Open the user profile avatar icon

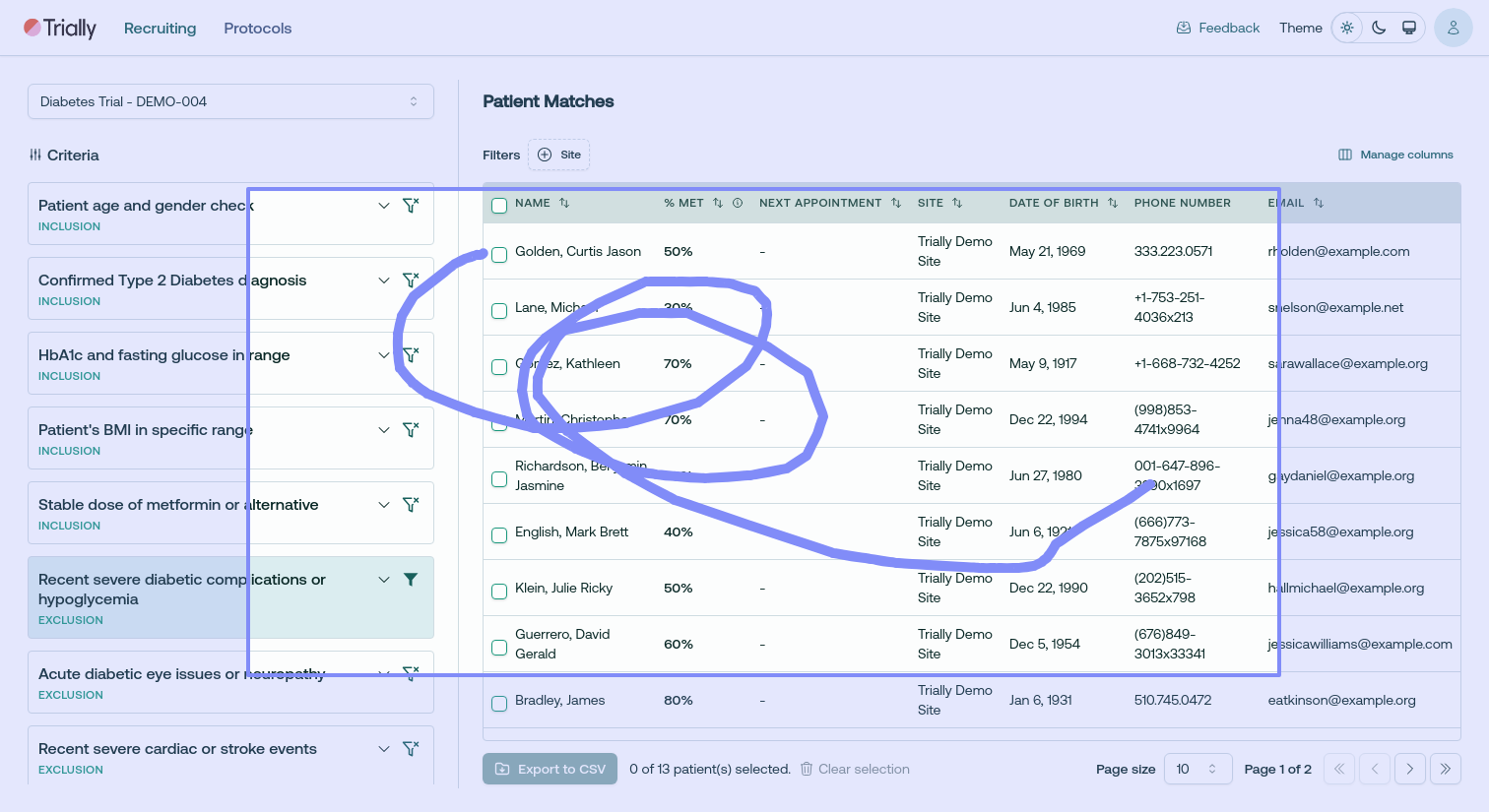1453,28
